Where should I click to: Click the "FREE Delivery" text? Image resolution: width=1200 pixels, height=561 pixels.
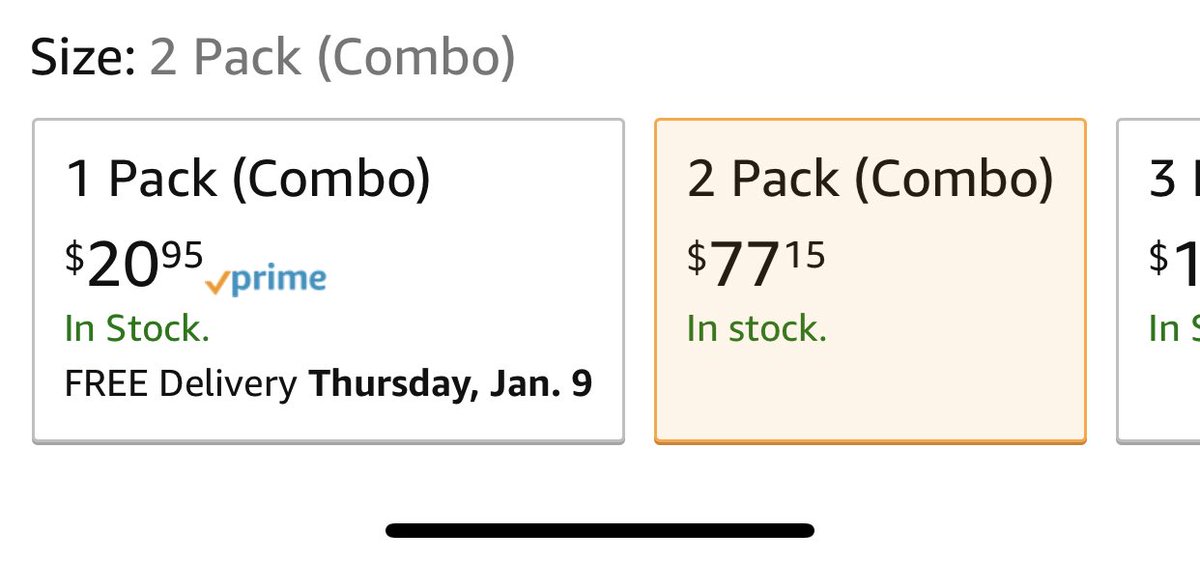coord(180,383)
